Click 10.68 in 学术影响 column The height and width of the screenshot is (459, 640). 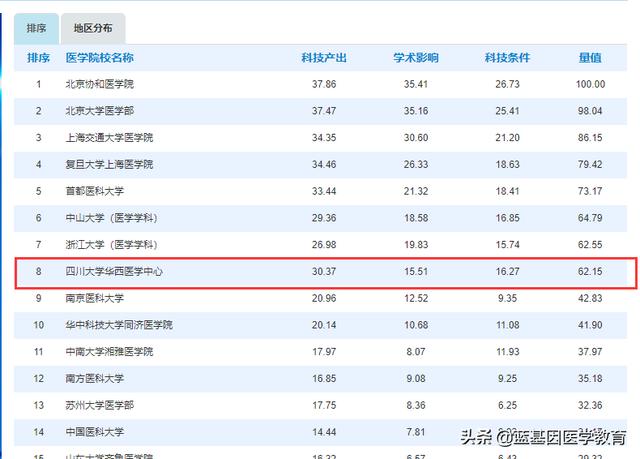416,325
